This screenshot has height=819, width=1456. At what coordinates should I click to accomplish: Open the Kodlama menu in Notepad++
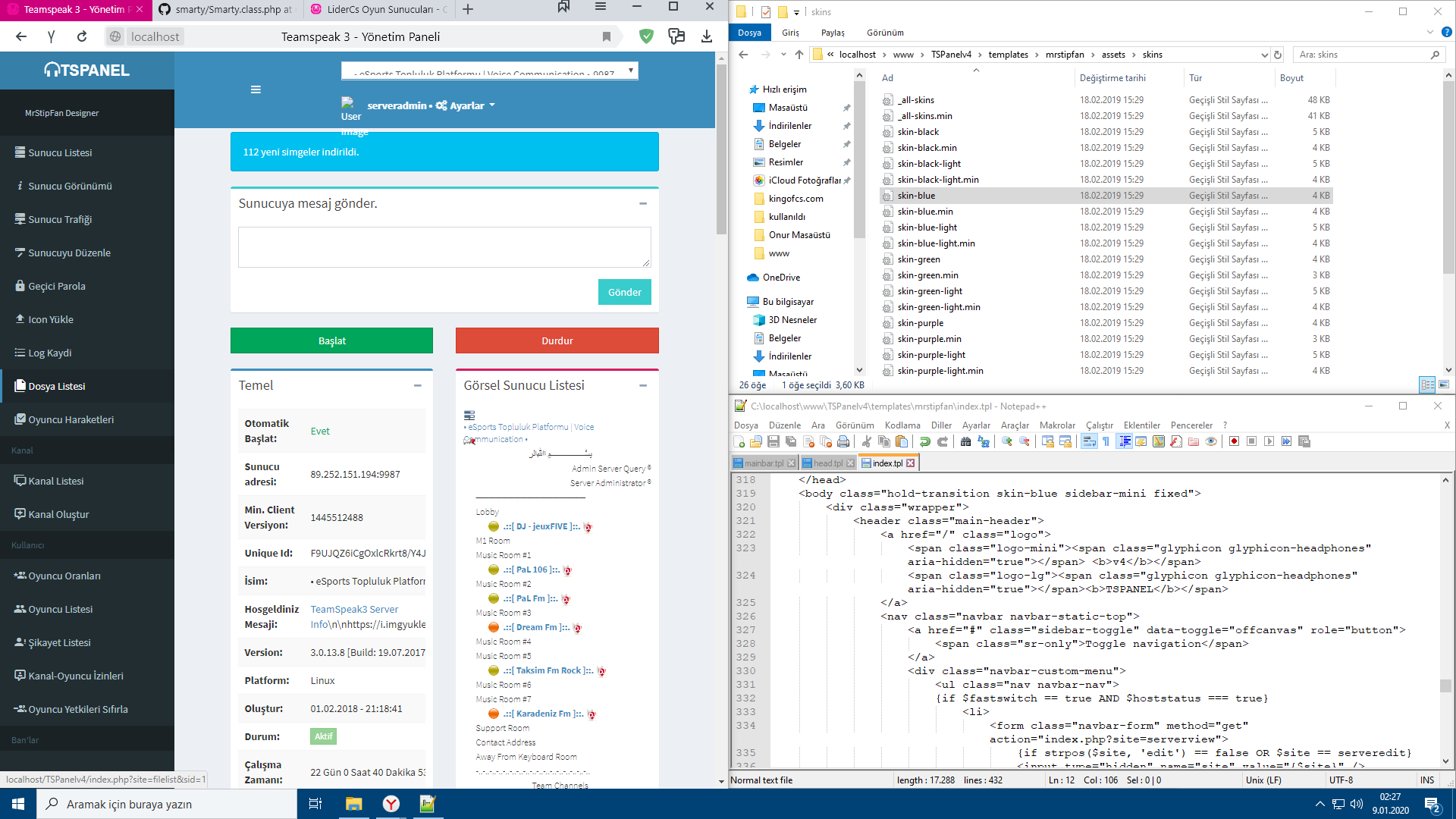tap(902, 425)
